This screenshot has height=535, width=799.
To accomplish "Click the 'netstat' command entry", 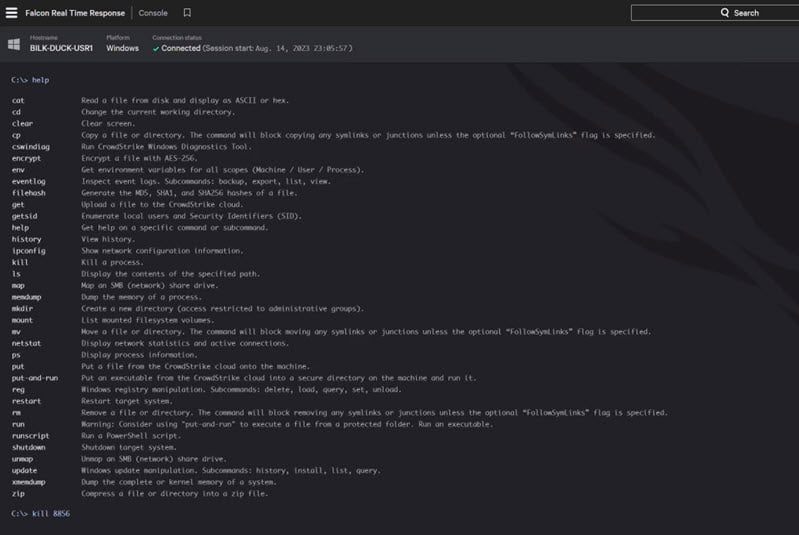I will pos(27,343).
